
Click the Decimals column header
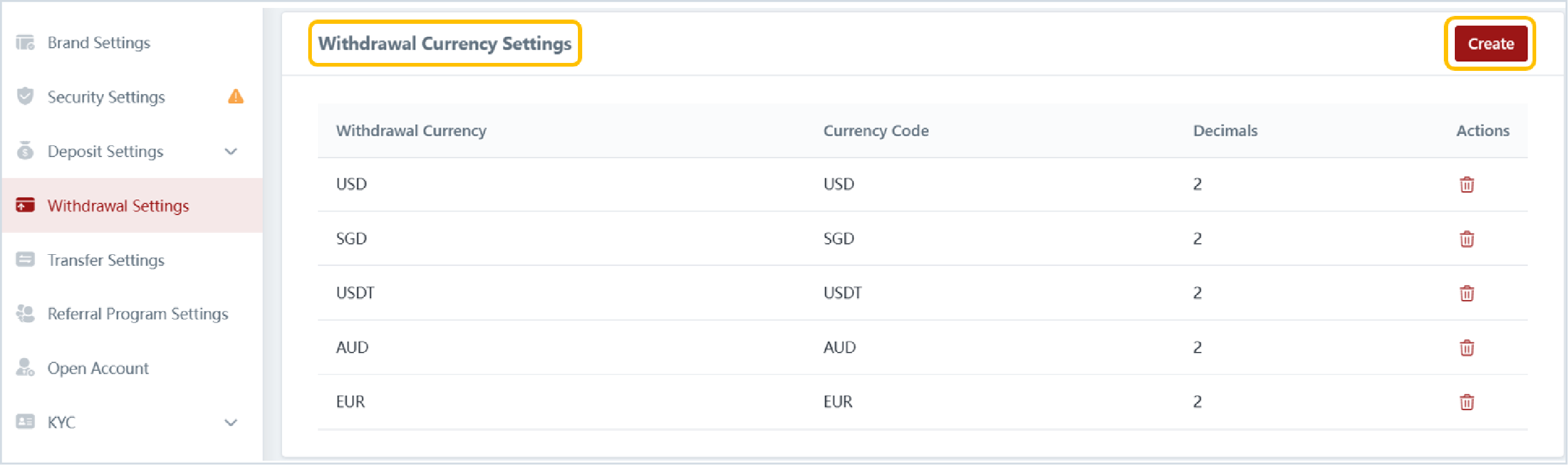(x=1225, y=131)
